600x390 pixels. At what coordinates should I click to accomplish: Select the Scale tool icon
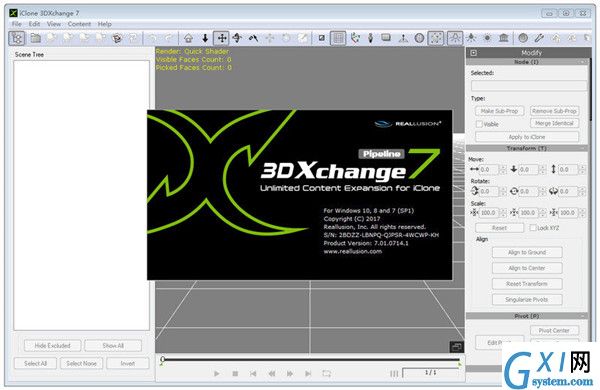(x=253, y=38)
